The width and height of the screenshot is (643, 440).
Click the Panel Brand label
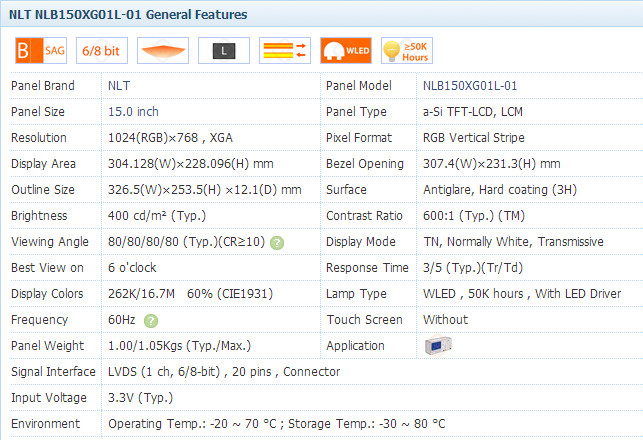pyautogui.click(x=43, y=86)
